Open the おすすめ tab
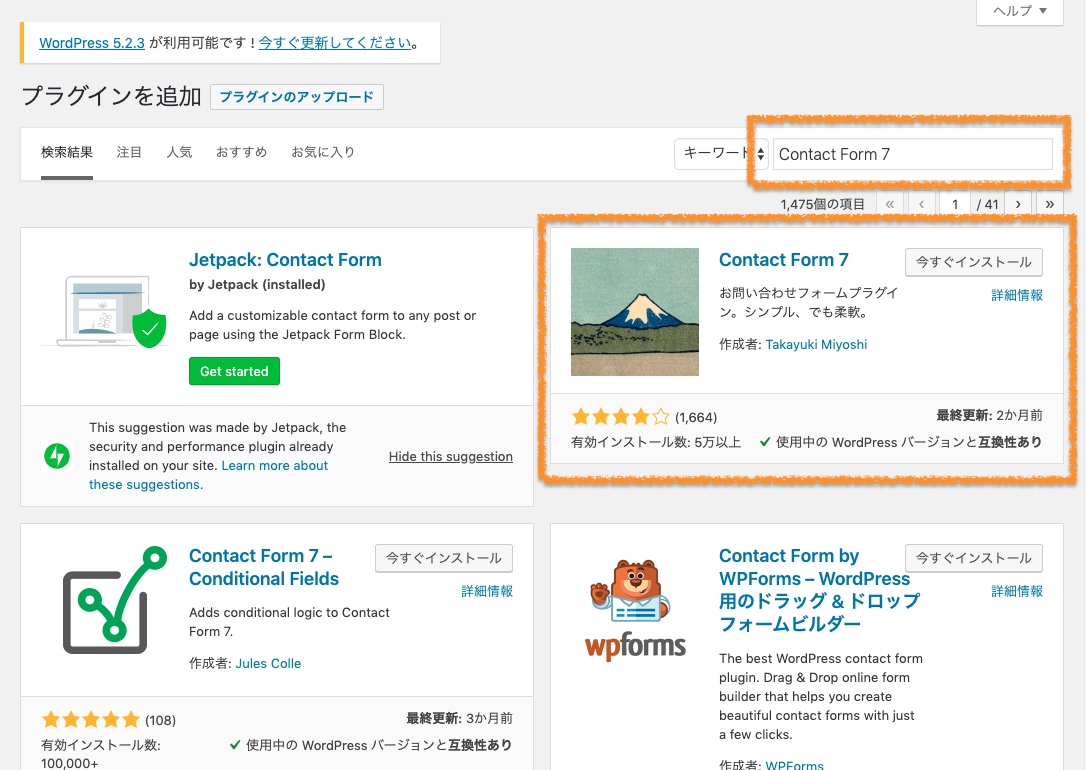1086x770 pixels. coord(241,153)
